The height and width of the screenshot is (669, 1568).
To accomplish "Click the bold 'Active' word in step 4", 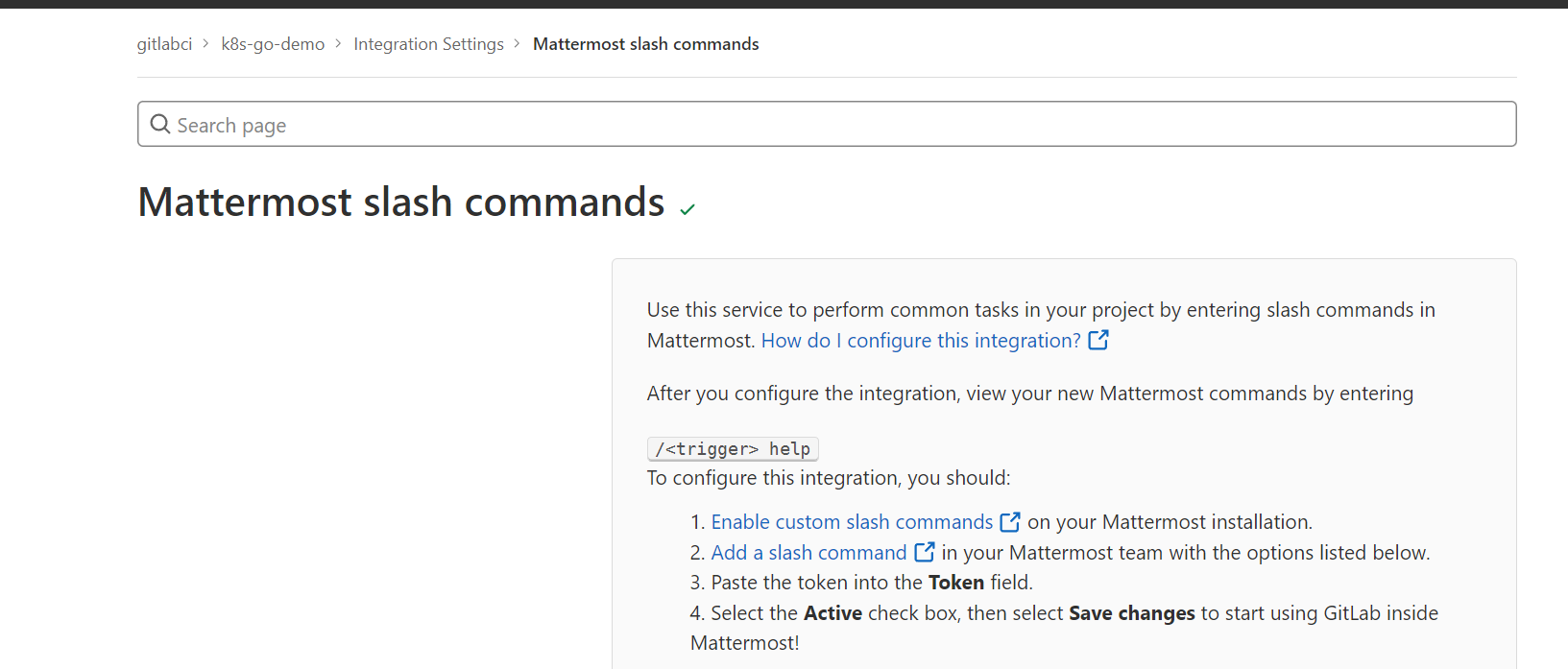I will coord(832,613).
